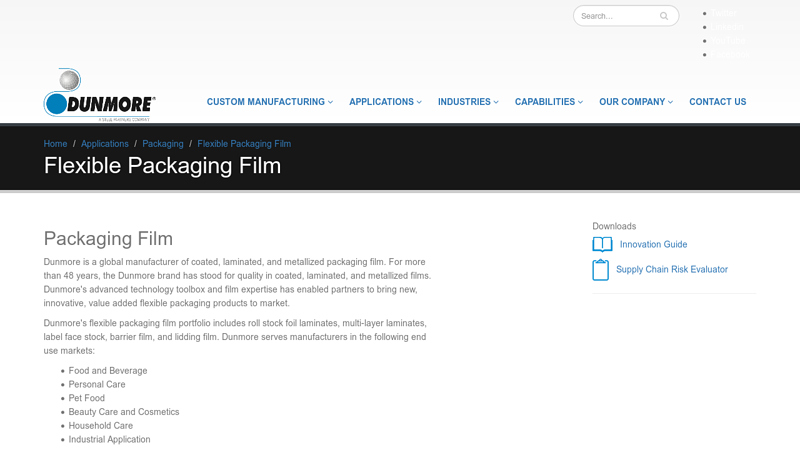The width and height of the screenshot is (800, 450).
Task: Open the LinkedIn social link
Action: pyautogui.click(x=727, y=27)
